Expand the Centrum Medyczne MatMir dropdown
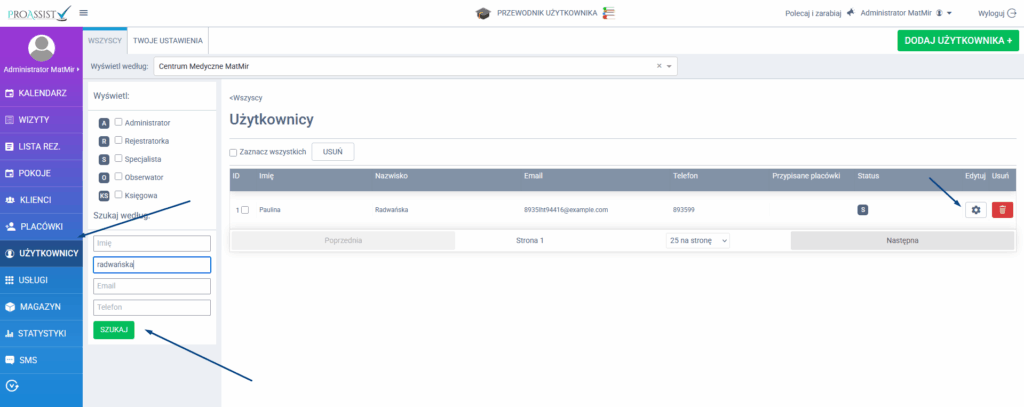 [670, 66]
